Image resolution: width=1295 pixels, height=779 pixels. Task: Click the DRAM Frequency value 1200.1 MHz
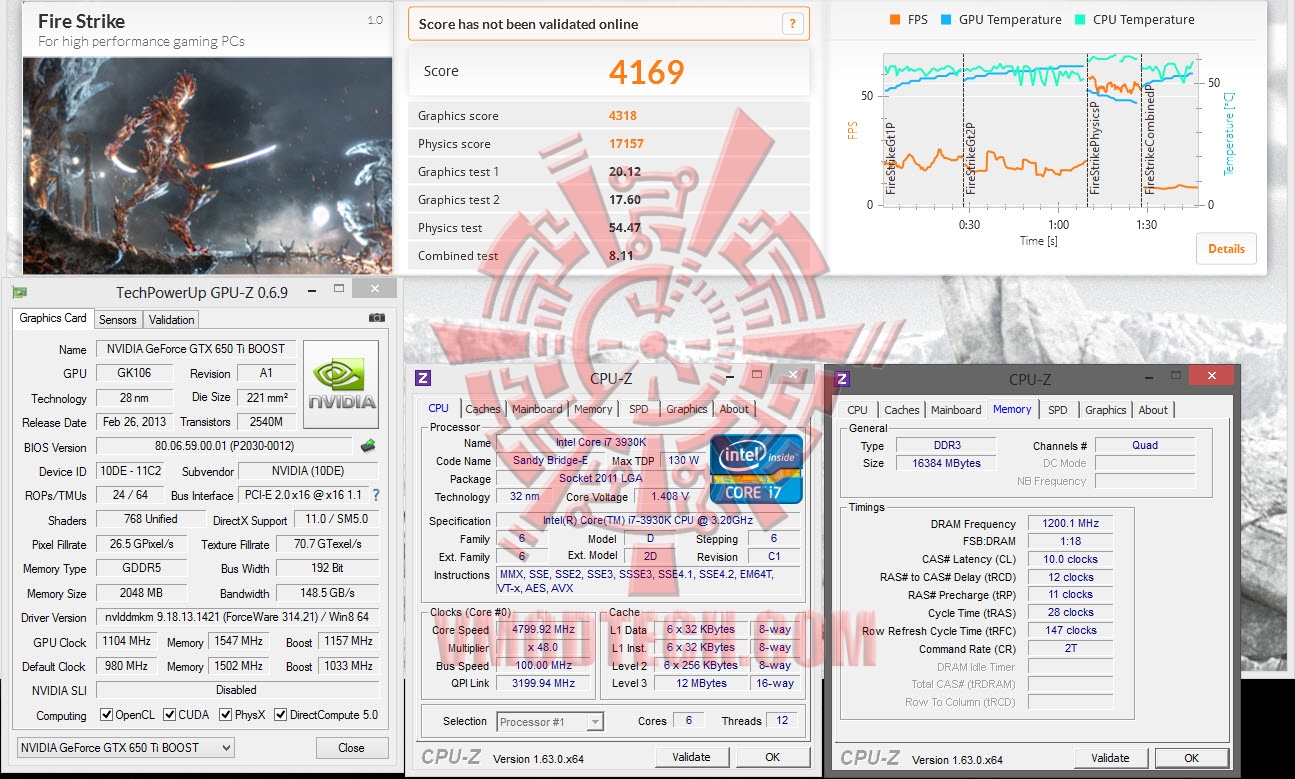pyautogui.click(x=1070, y=523)
